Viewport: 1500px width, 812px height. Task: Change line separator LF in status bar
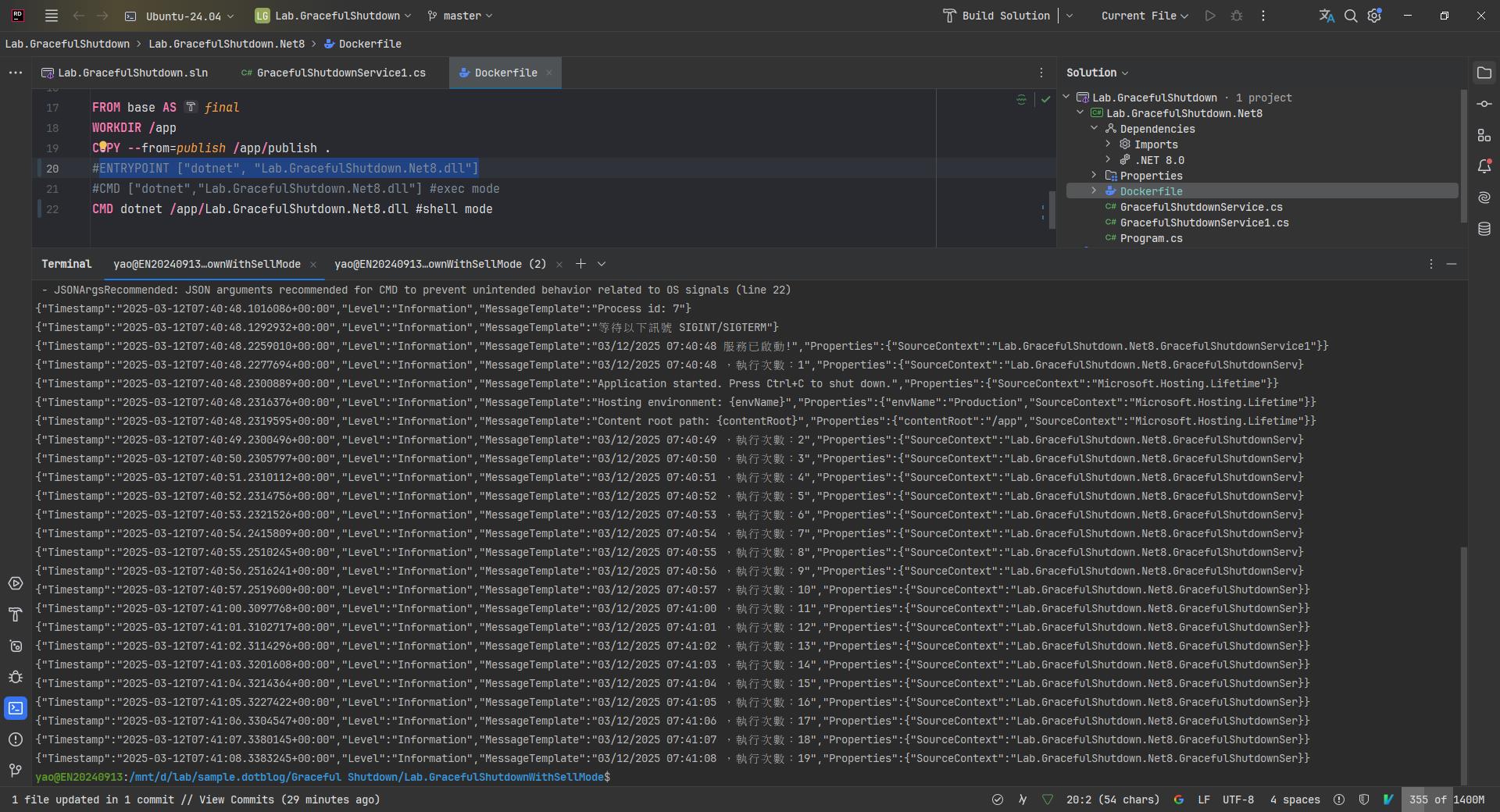tap(1204, 800)
